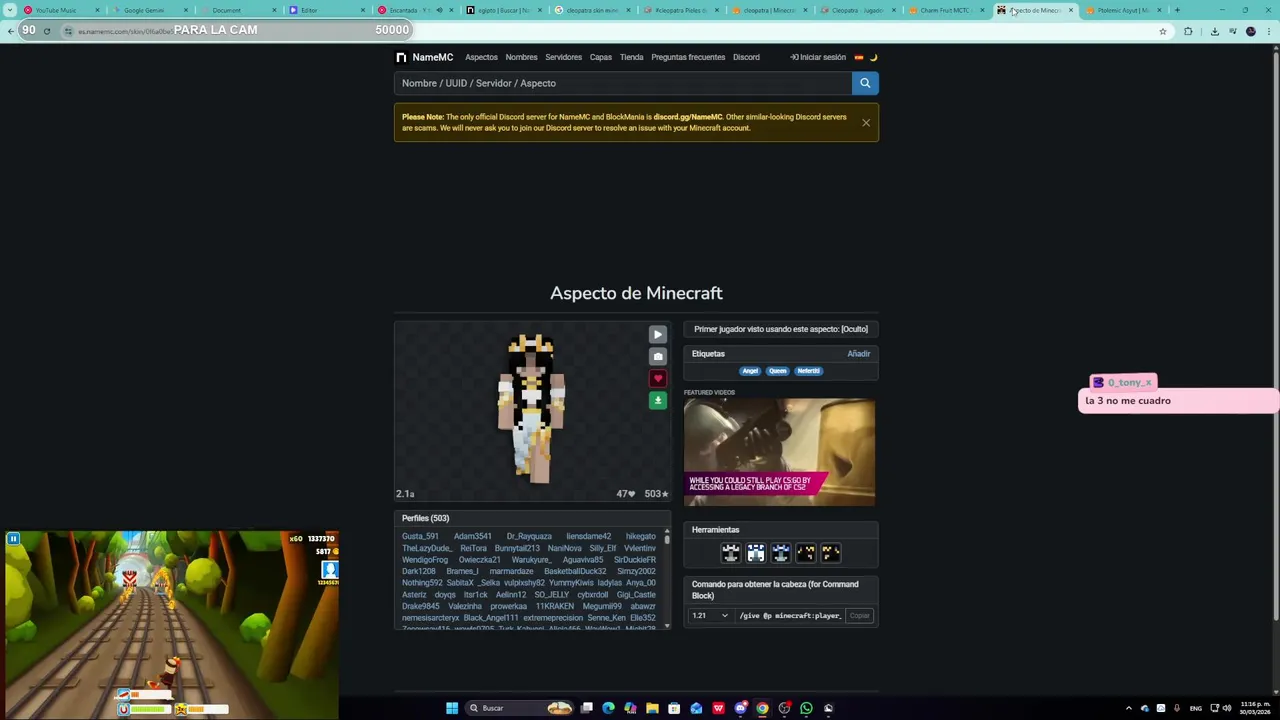
Task: Expand the 1.21 version dropdown
Action: (x=710, y=616)
